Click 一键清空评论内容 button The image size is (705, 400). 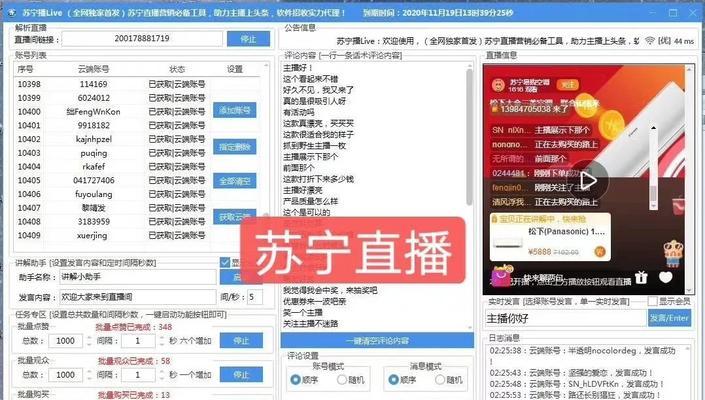tap(377, 341)
